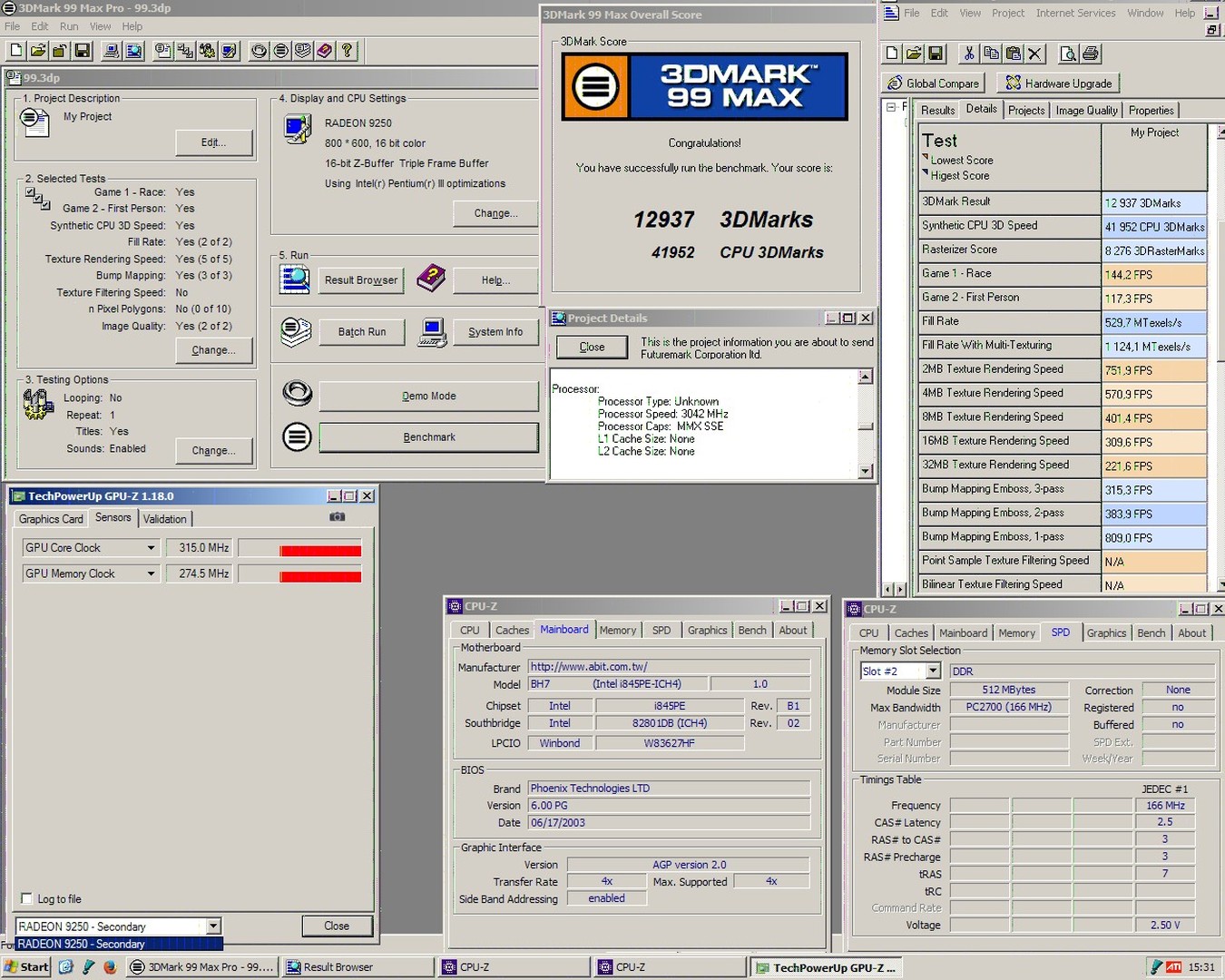The height and width of the screenshot is (980, 1225).
Task: Click Save floppy icon in 3DMark toolbar
Action: tap(83, 51)
